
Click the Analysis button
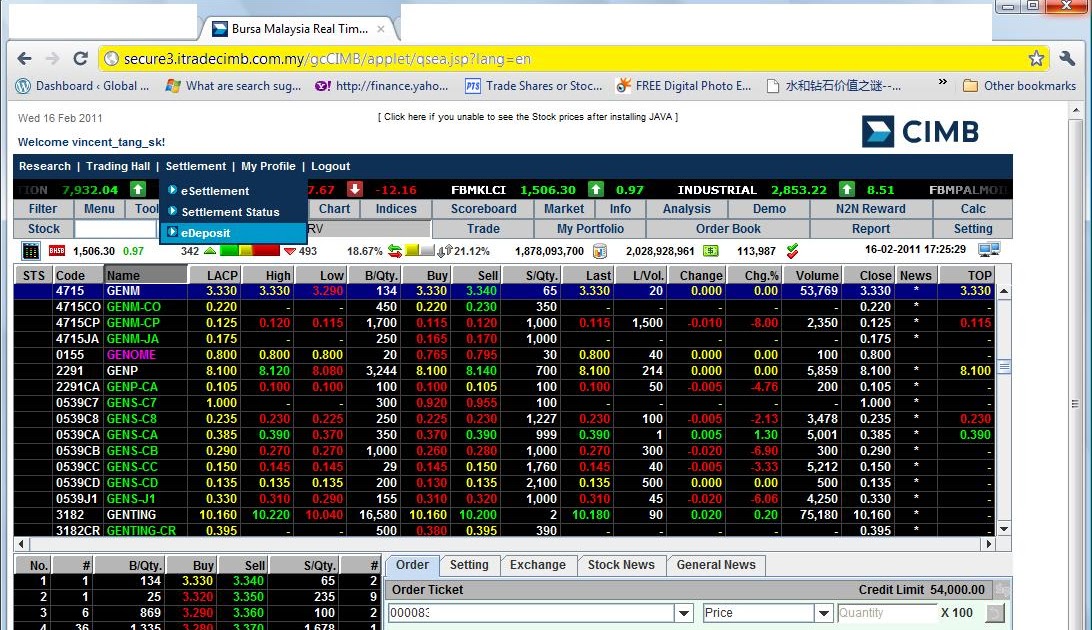click(x=687, y=209)
